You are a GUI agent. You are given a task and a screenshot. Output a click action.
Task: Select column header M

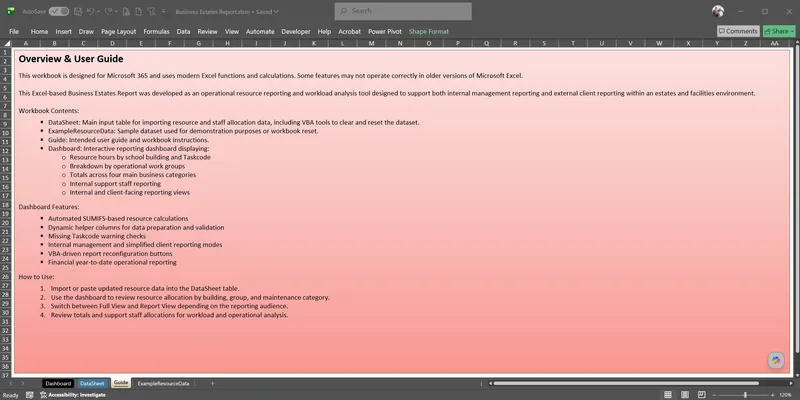point(371,43)
